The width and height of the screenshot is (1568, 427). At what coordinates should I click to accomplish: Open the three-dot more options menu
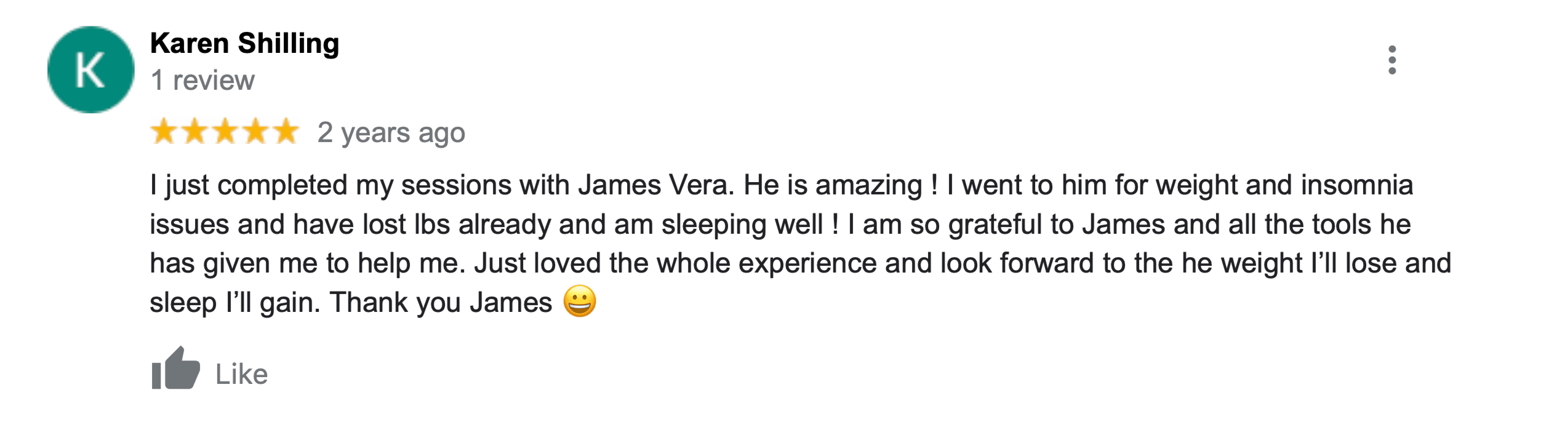pos(1392,60)
